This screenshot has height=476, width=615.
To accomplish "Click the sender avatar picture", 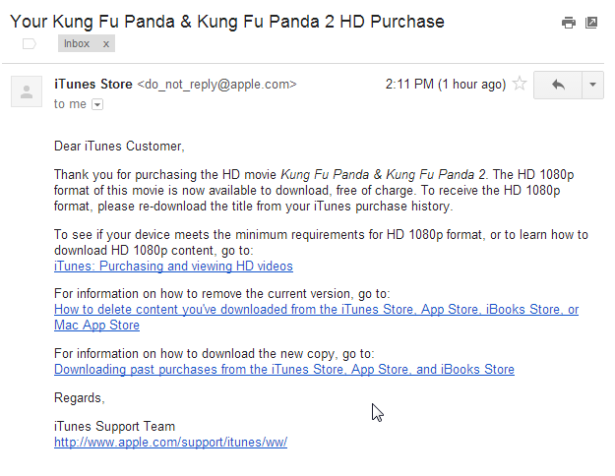I will (x=25, y=93).
